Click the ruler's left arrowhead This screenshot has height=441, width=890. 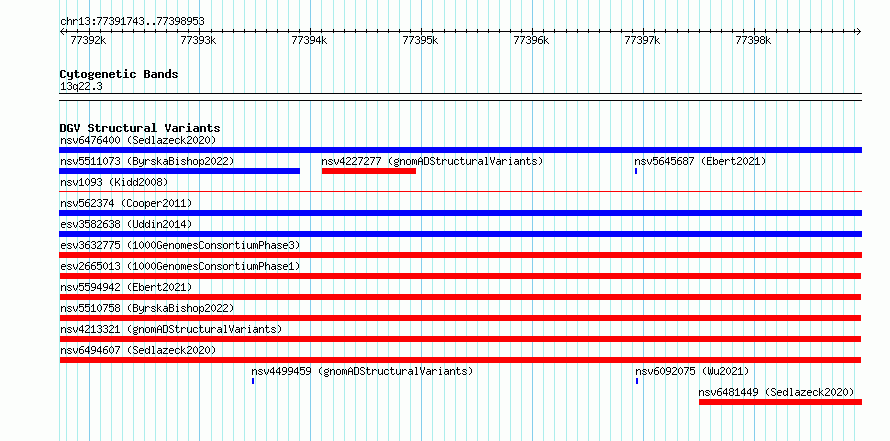click(x=62, y=31)
